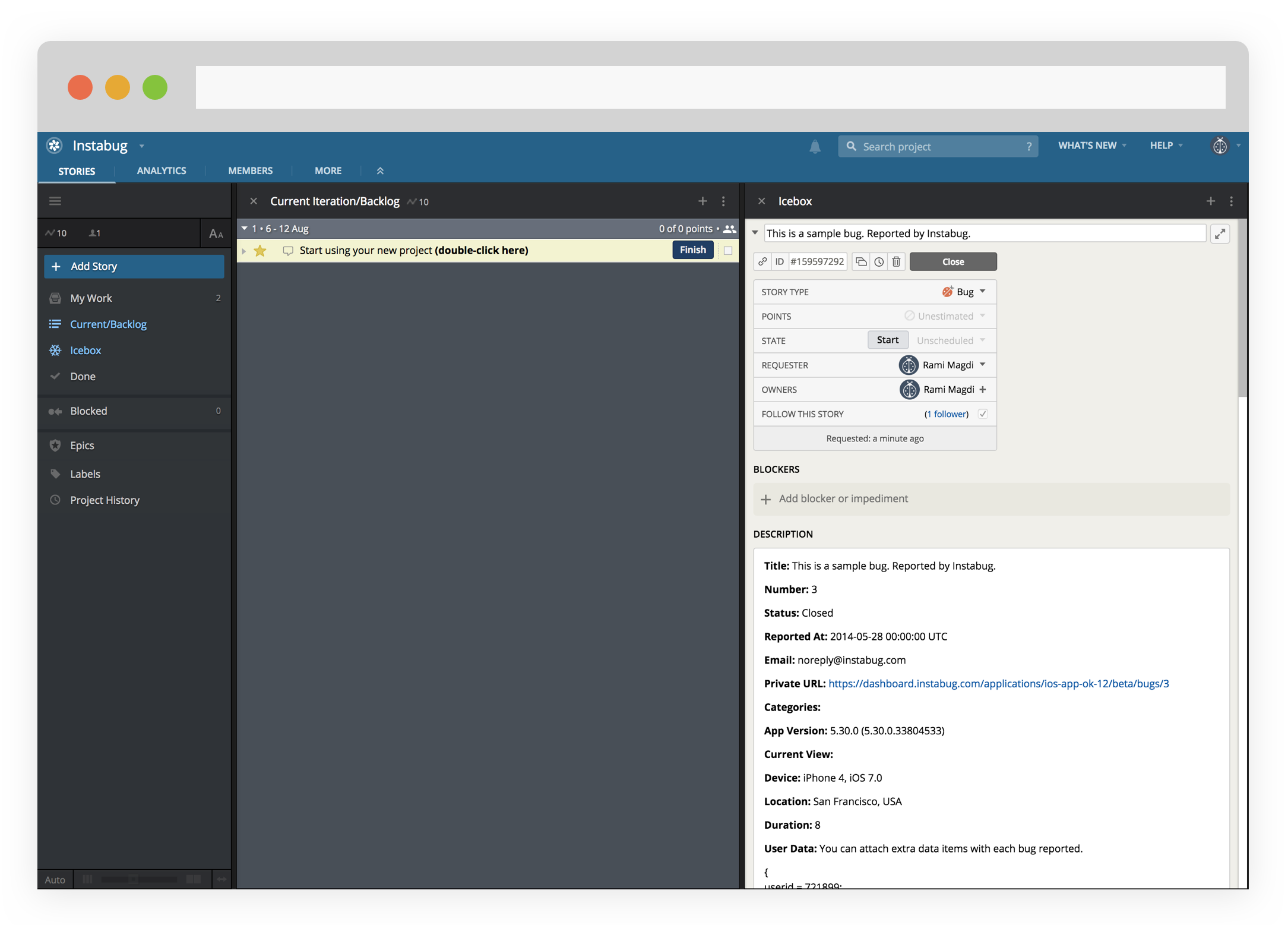Screen dimensions: 1288x925
Task: Switch to the Analytics tab
Action: click(162, 171)
